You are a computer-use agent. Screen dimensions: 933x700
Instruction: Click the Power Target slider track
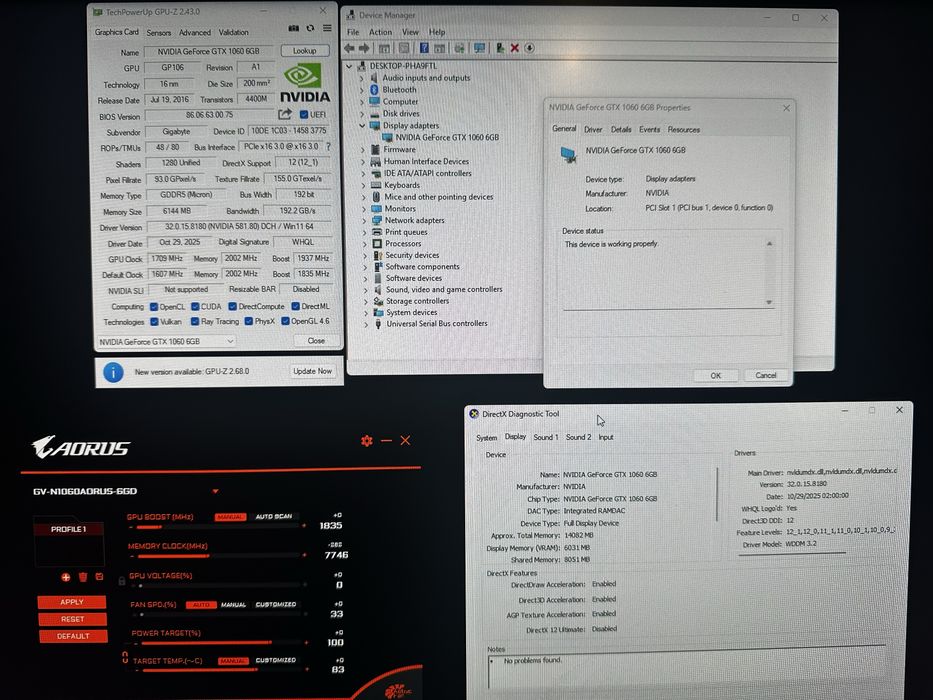(220, 643)
